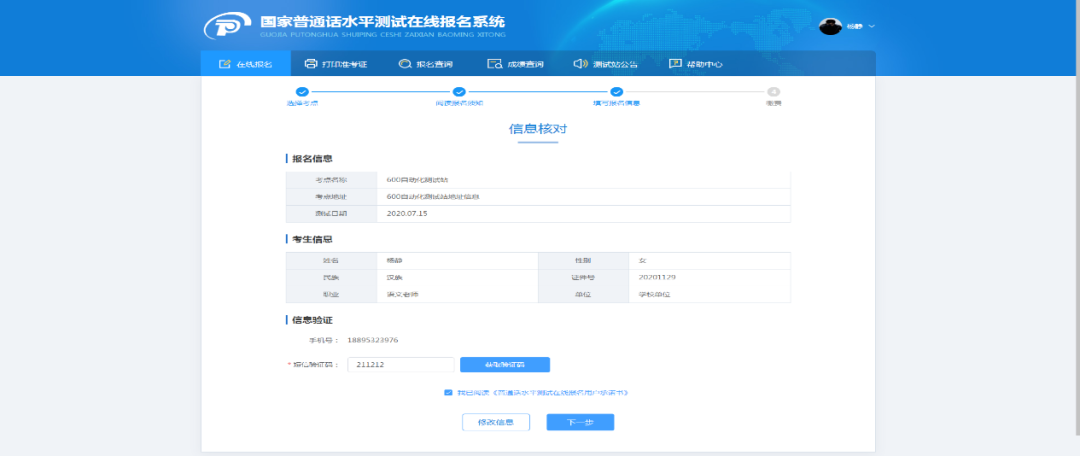Click the 下一步 button
1080x456 pixels.
580,422
